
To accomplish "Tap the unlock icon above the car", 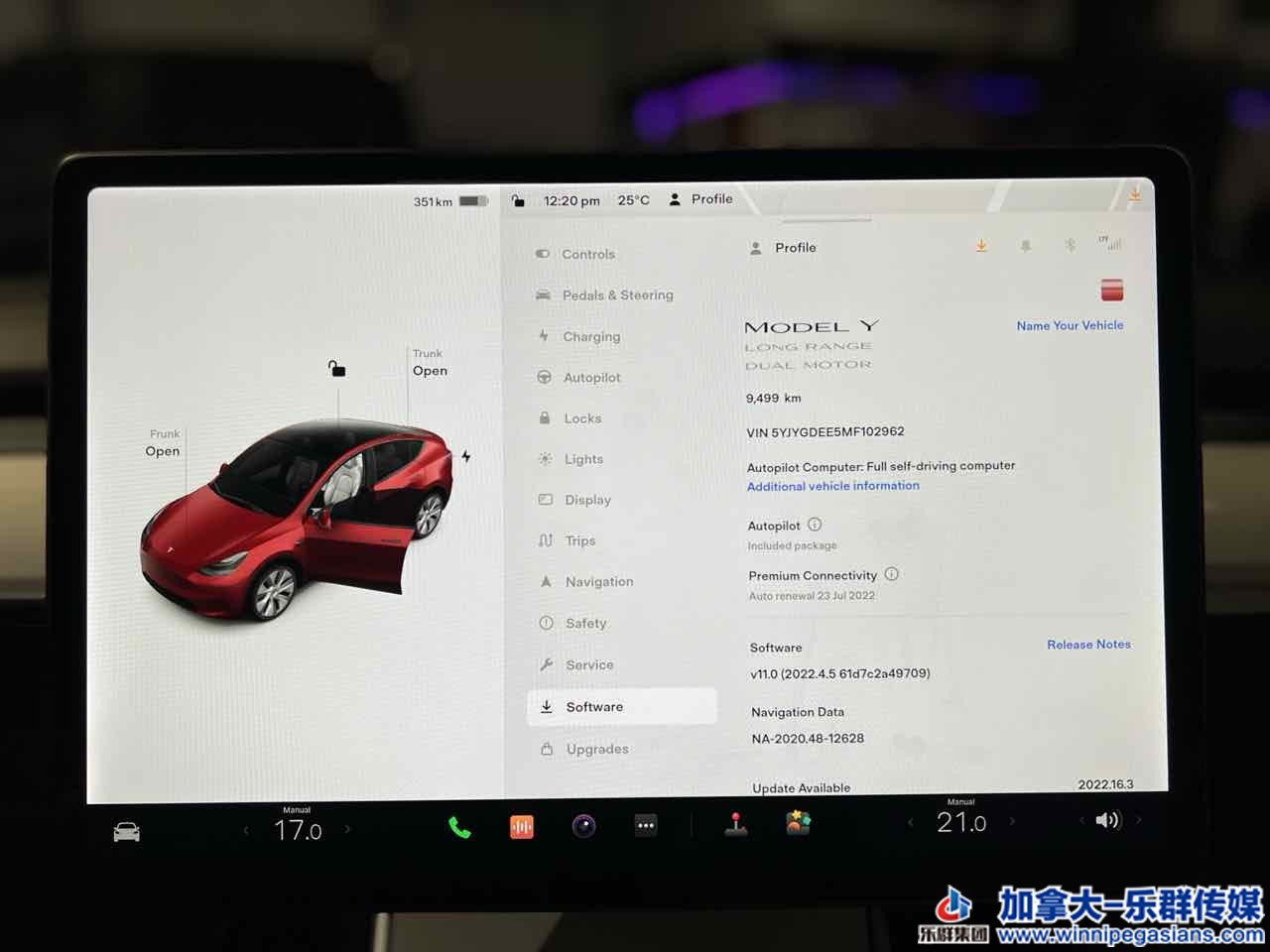I will pos(337,369).
